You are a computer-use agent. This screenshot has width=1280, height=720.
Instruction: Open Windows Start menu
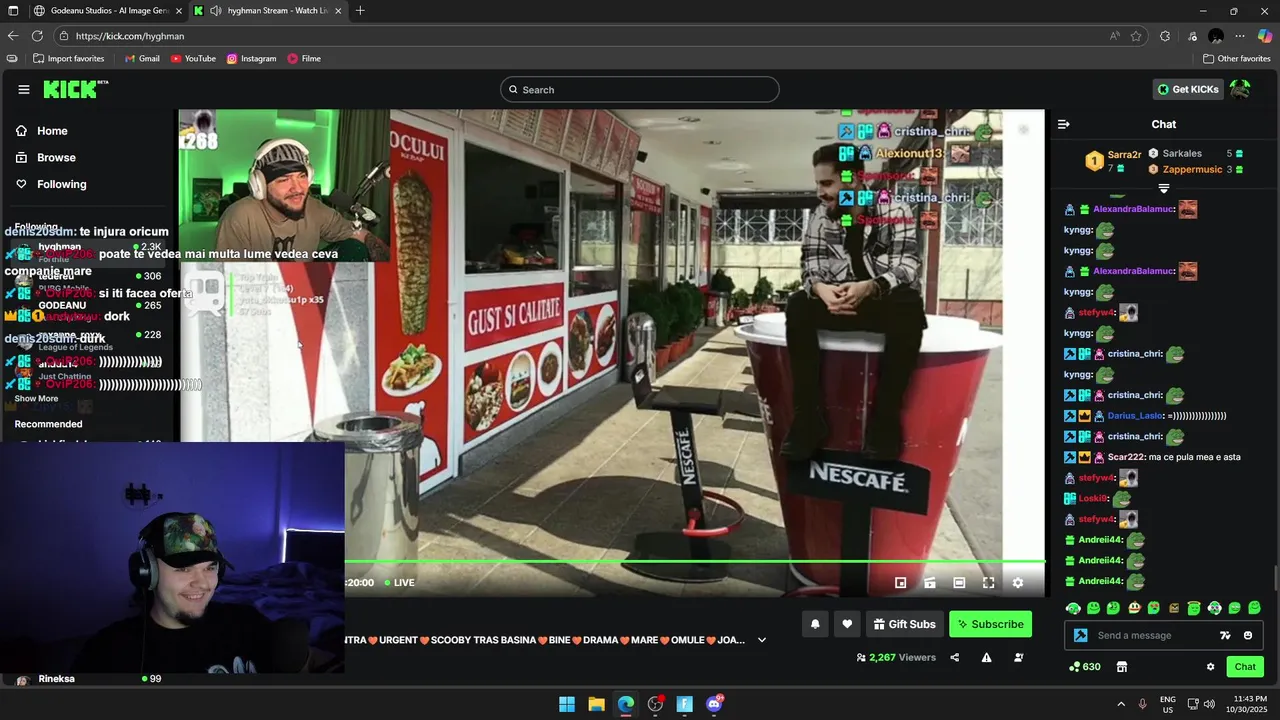567,704
